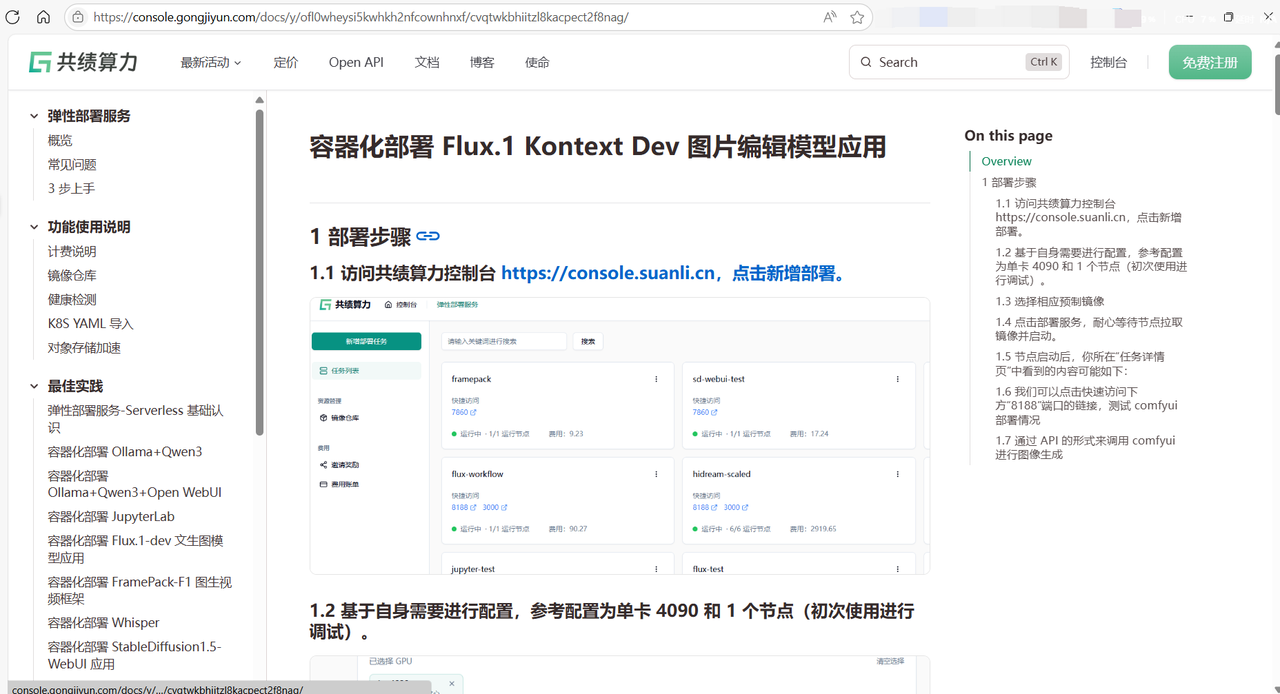Click the 控制台 link in header
Image resolution: width=1280 pixels, height=694 pixels.
click(1108, 62)
